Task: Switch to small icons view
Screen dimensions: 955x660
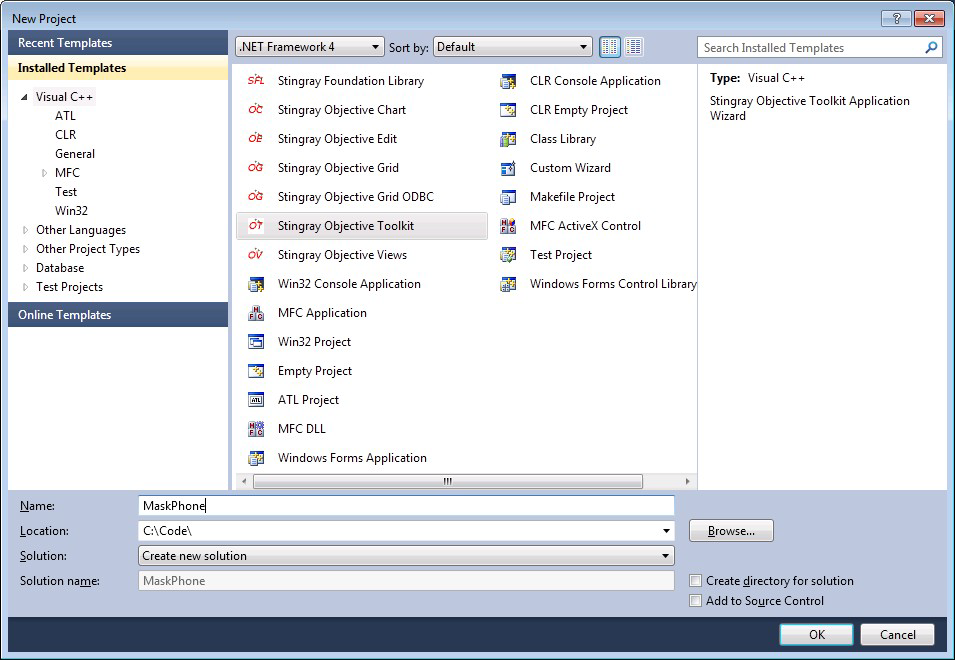Action: pos(610,47)
